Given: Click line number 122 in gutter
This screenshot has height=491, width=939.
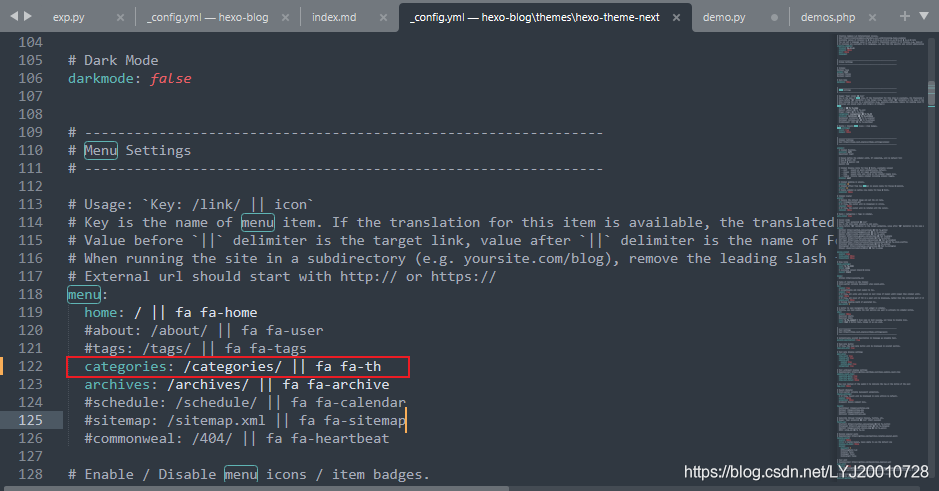Looking at the screenshot, I should (x=31, y=366).
